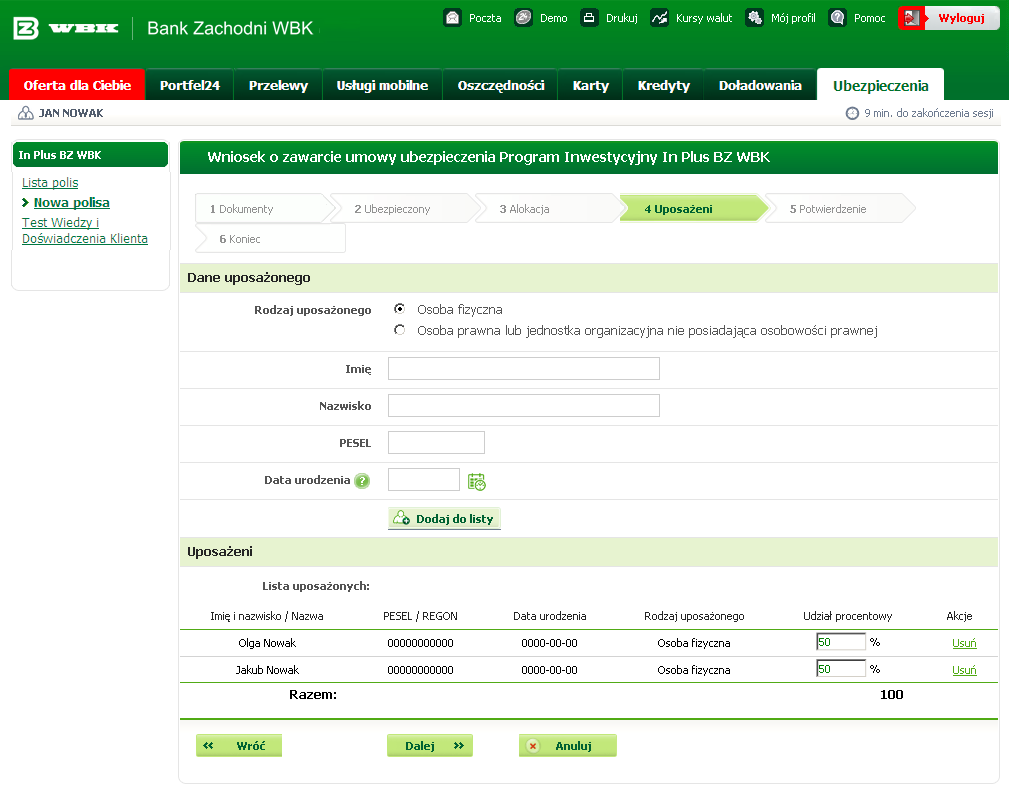Click the PESEL / REGON column header
1009x791 pixels.
pos(420,616)
